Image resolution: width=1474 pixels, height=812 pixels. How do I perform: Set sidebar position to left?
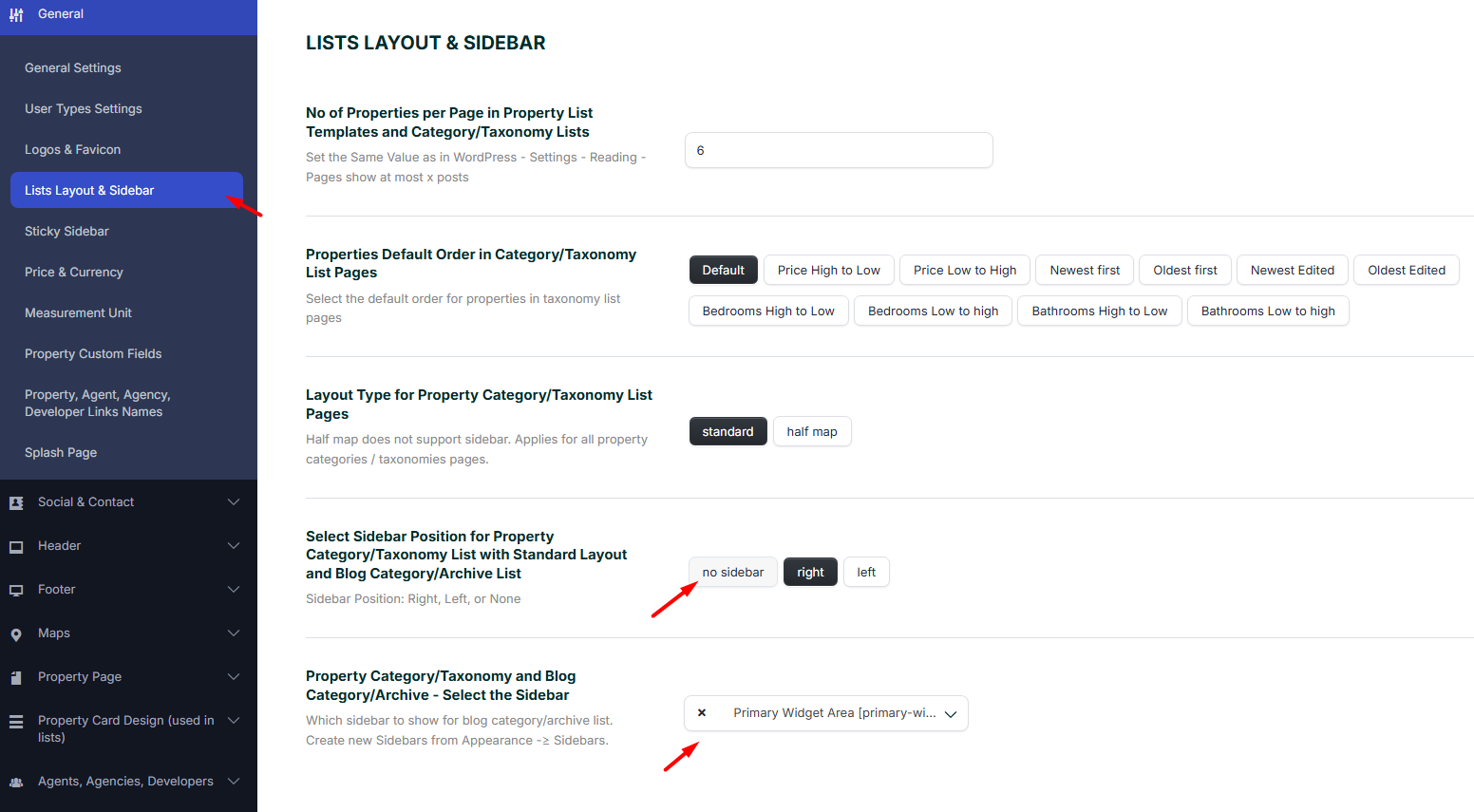click(x=866, y=573)
